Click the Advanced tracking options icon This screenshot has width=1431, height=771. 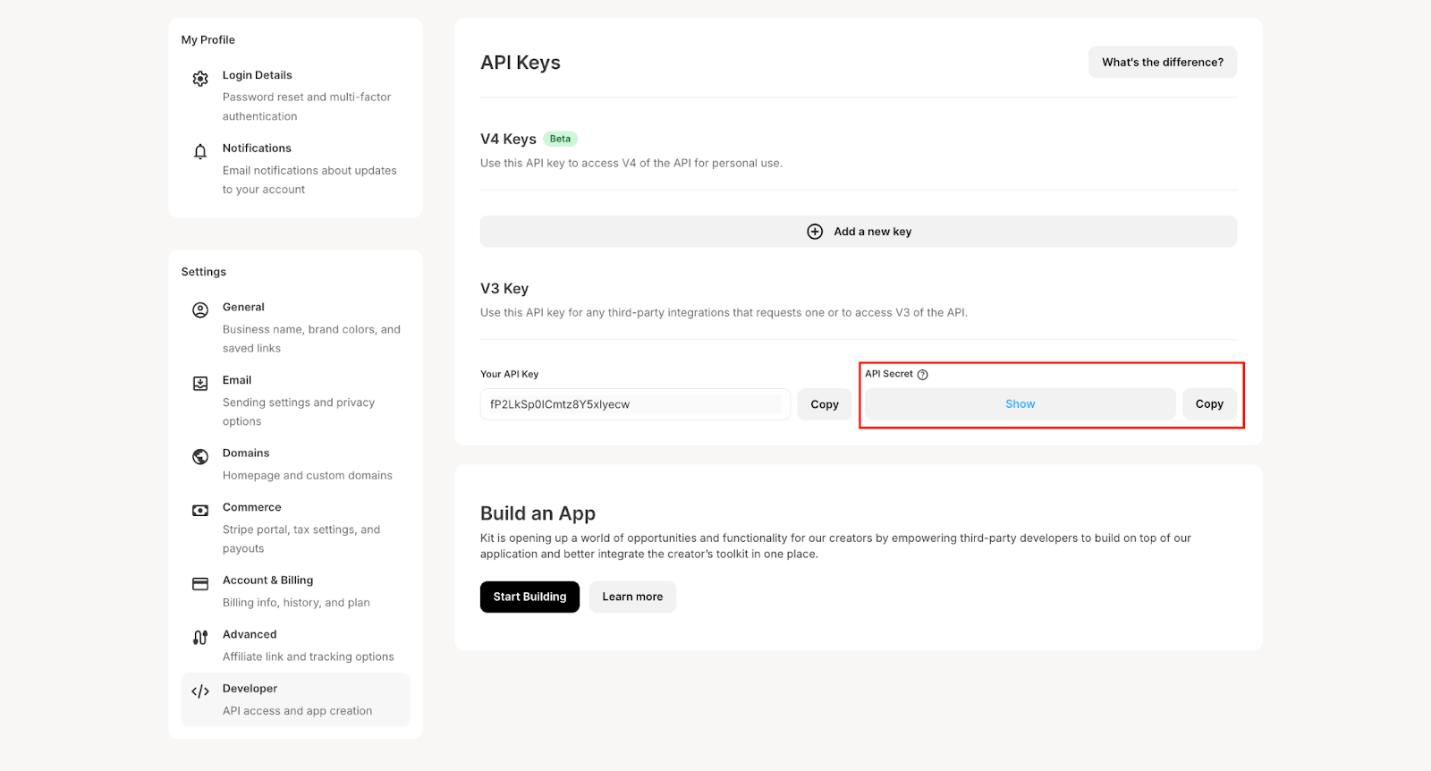tap(200, 635)
